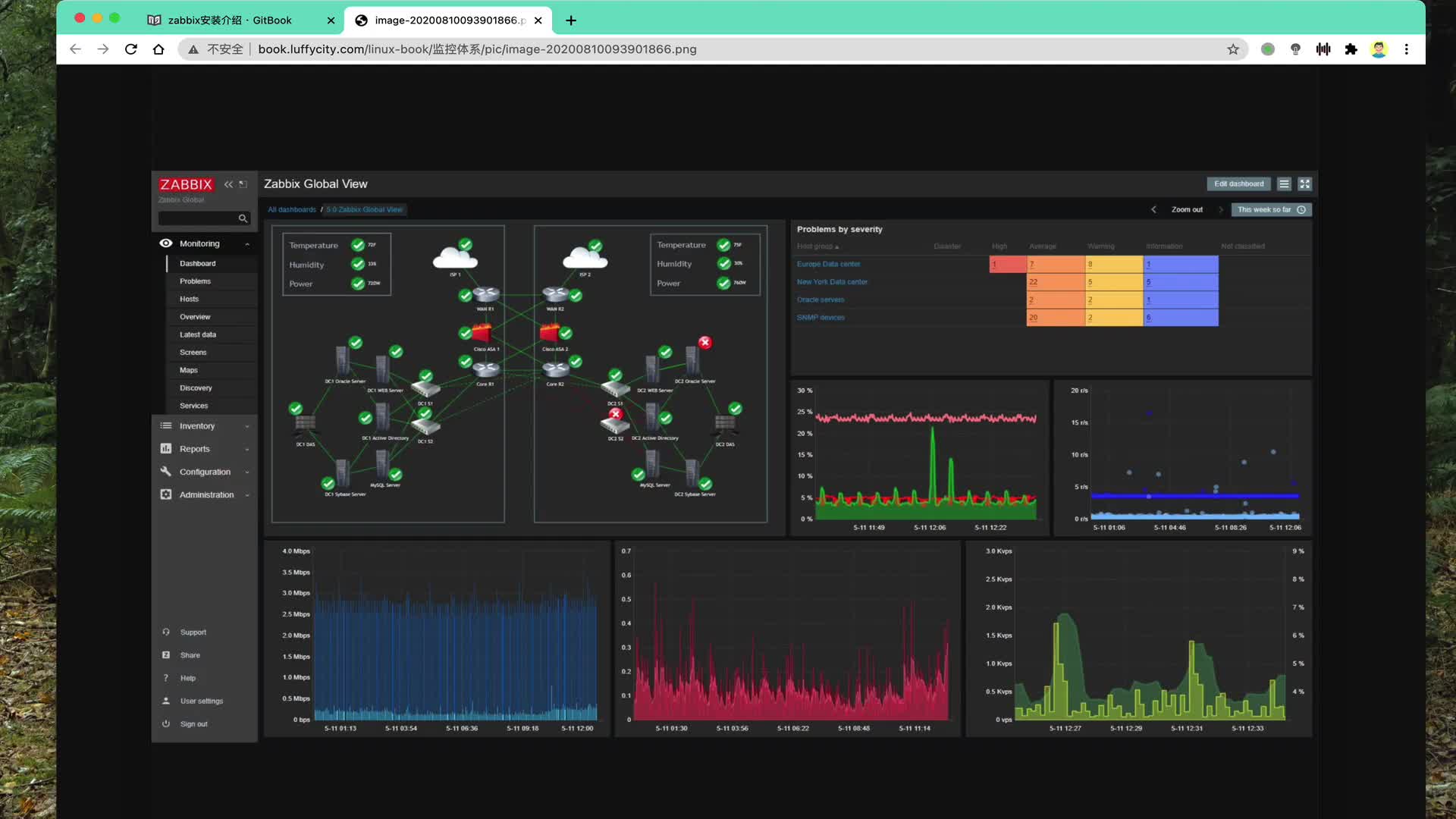Expand the Reports menu section

click(247, 450)
